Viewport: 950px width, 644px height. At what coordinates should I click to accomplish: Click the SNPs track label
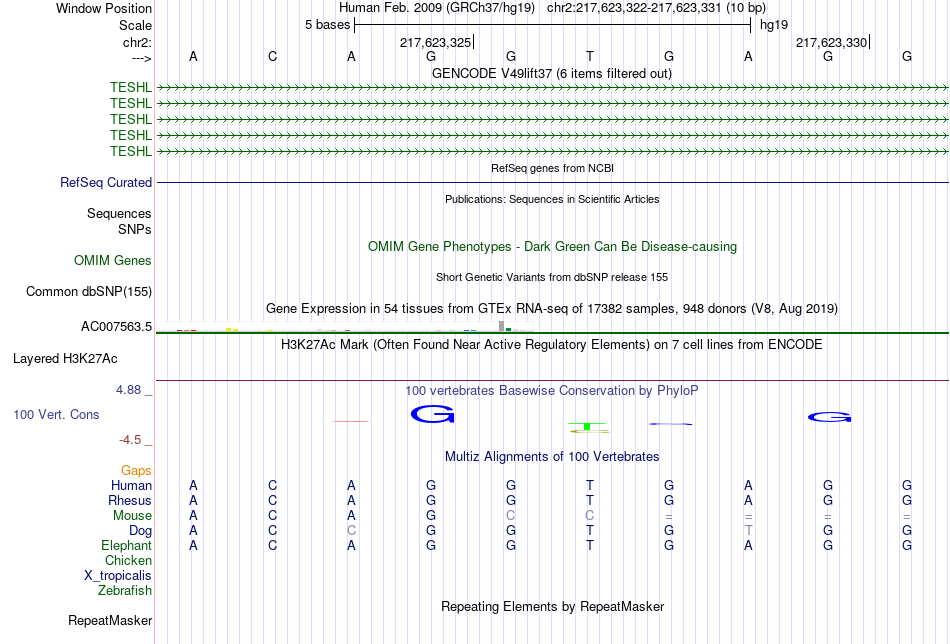click(x=135, y=230)
